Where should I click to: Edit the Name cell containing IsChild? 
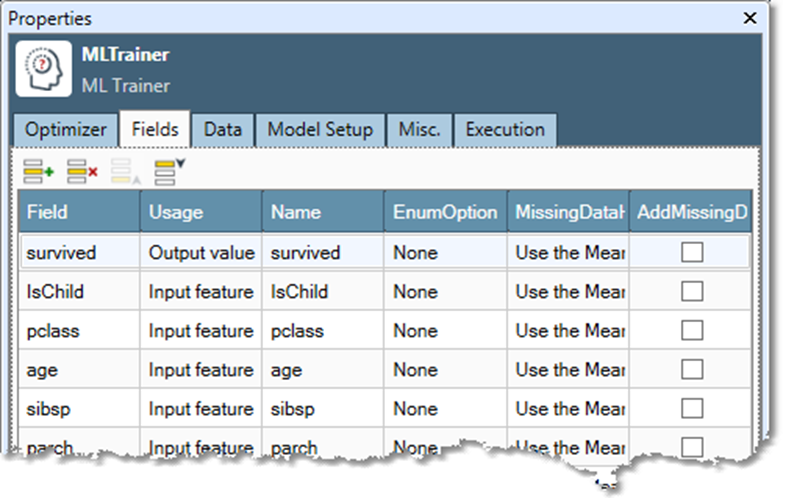[323, 292]
